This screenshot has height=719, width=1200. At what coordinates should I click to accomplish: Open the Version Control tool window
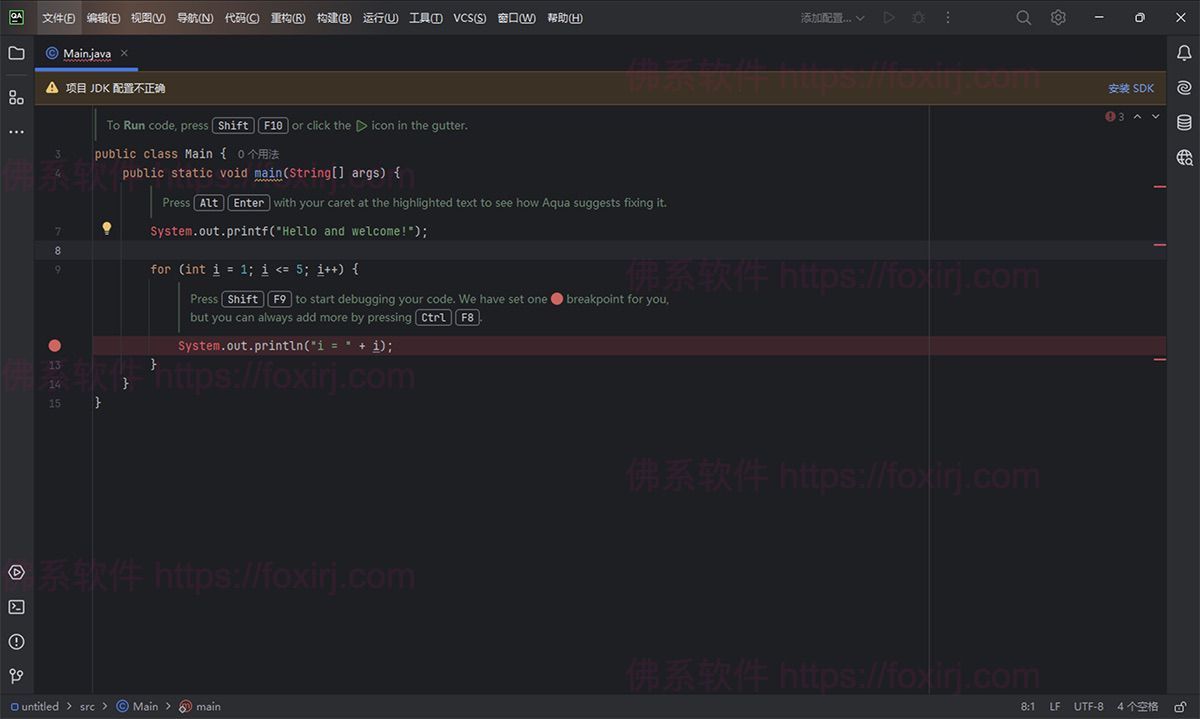[x=16, y=676]
